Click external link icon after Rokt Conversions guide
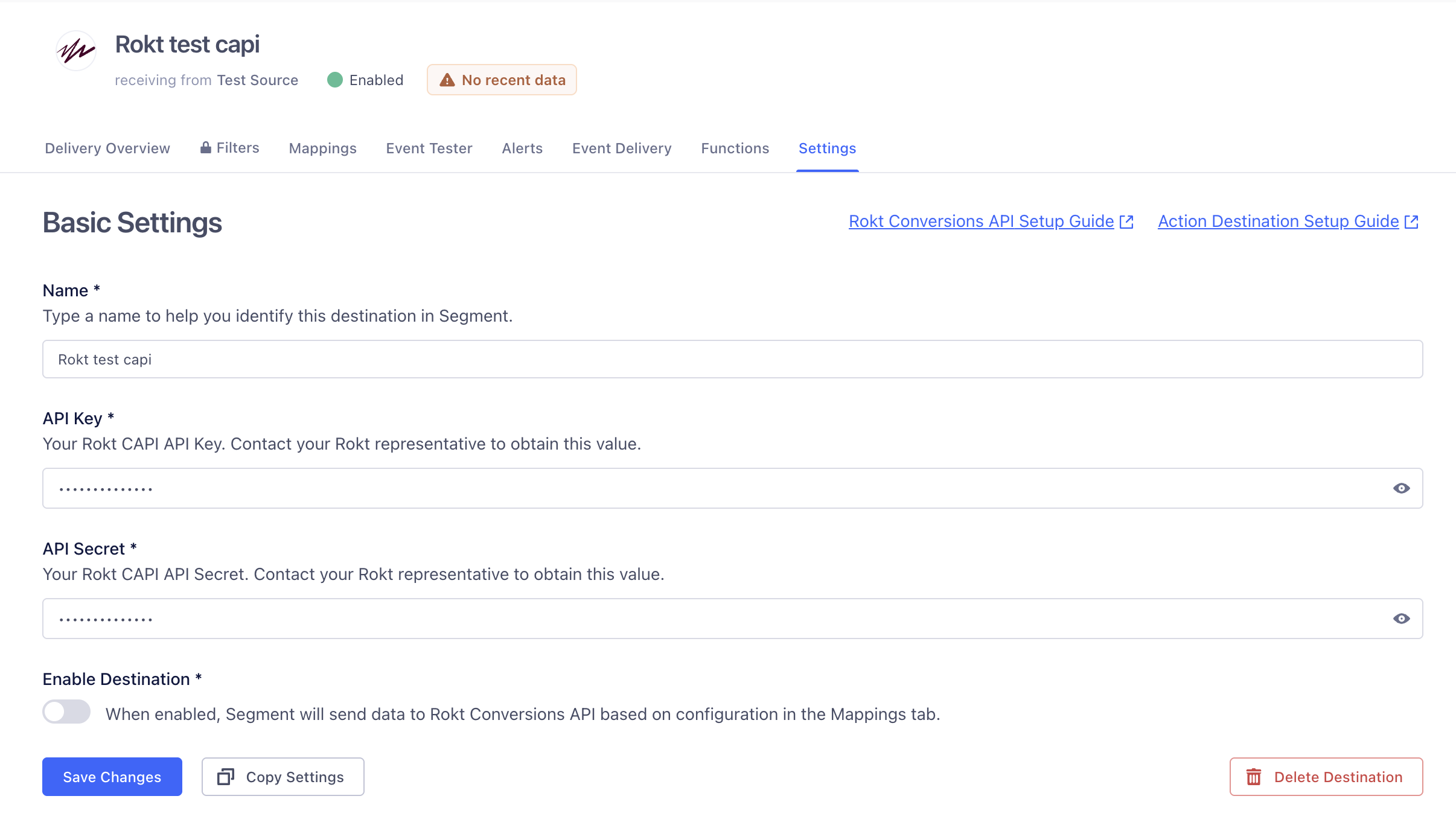 [x=1126, y=222]
